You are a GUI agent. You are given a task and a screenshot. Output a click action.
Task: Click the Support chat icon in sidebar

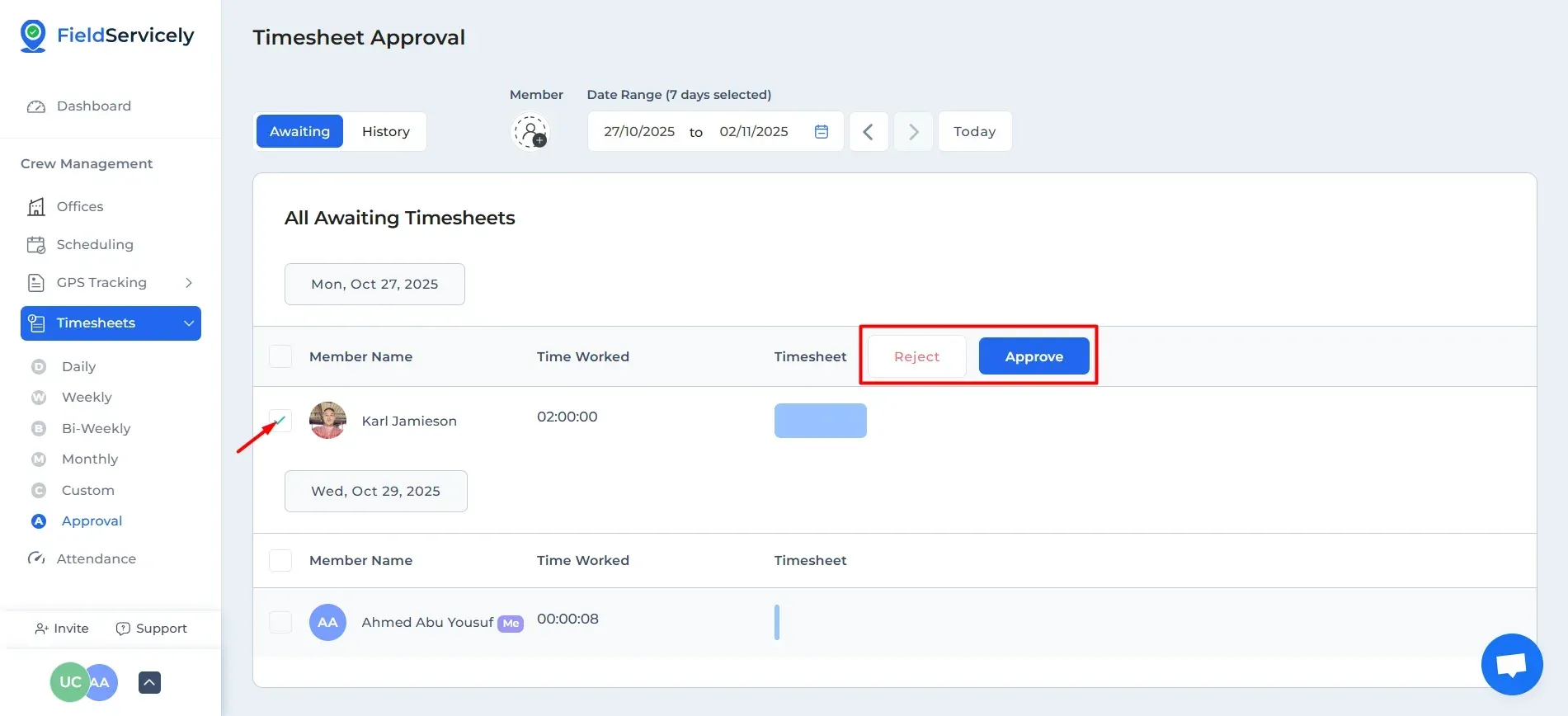[x=123, y=629]
